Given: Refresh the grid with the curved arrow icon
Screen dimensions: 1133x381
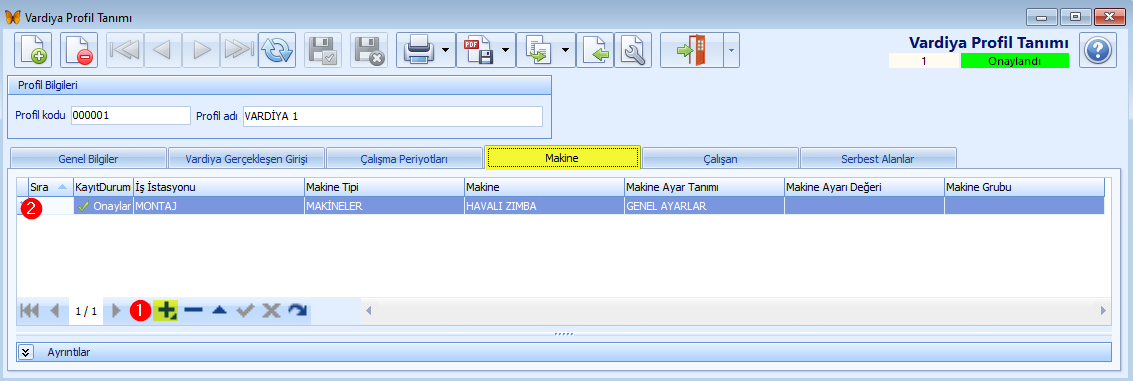Looking at the screenshot, I should (297, 310).
